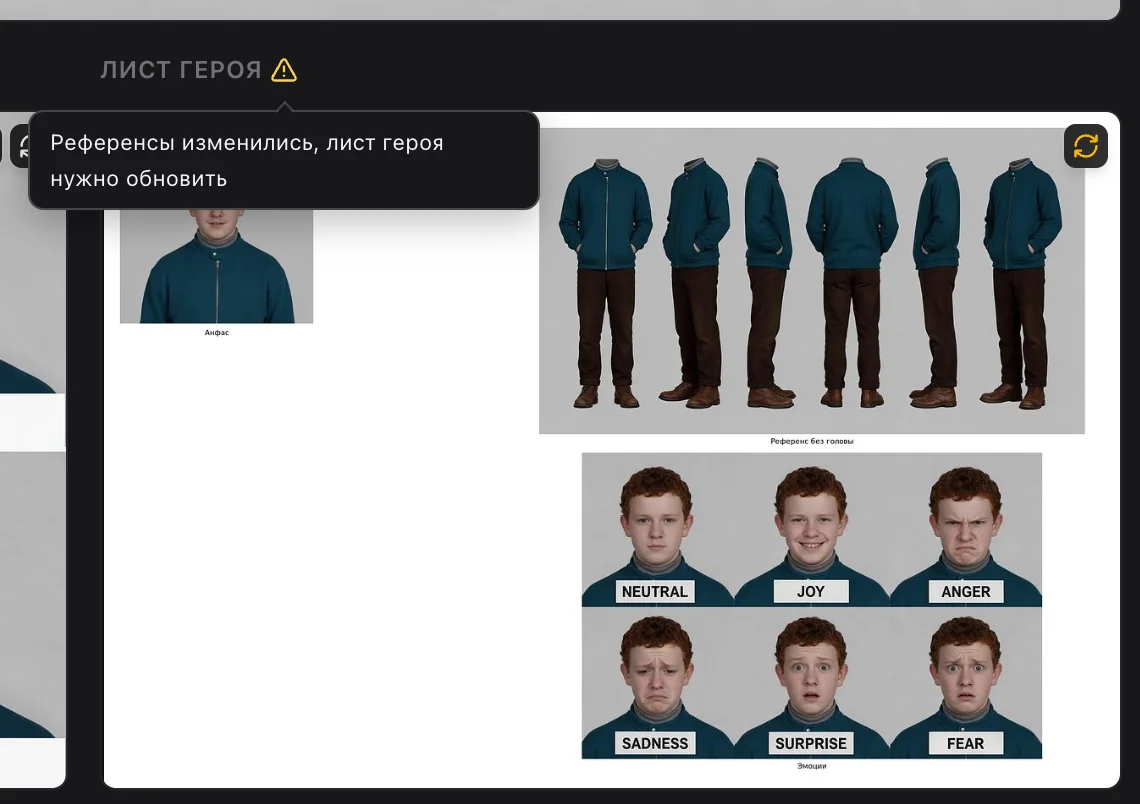Select the ЛИСТ ГЕРОЯ section heading
The width and height of the screenshot is (1140, 804).
[180, 70]
